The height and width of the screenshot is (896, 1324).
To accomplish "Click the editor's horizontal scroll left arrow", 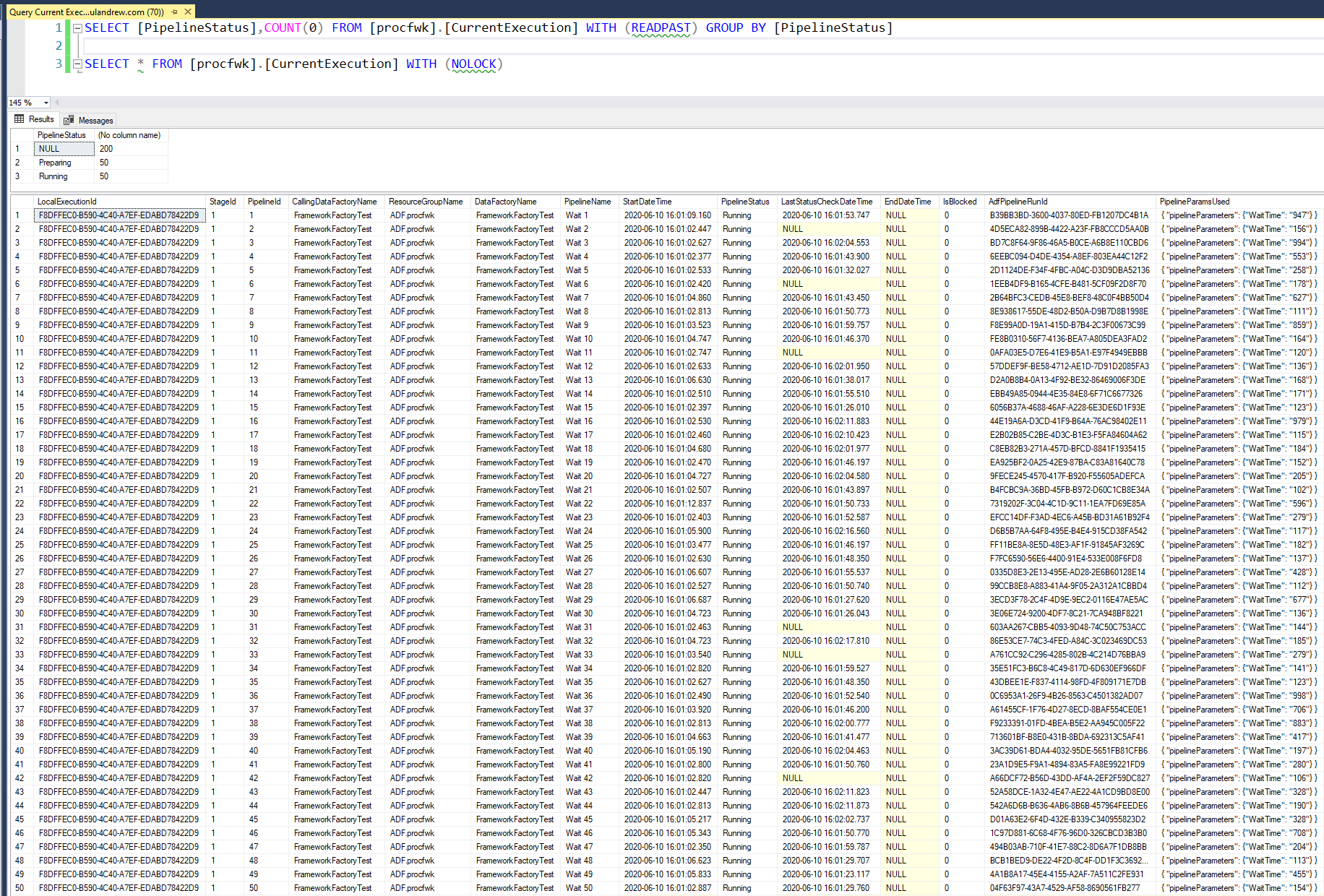I will tap(57, 103).
